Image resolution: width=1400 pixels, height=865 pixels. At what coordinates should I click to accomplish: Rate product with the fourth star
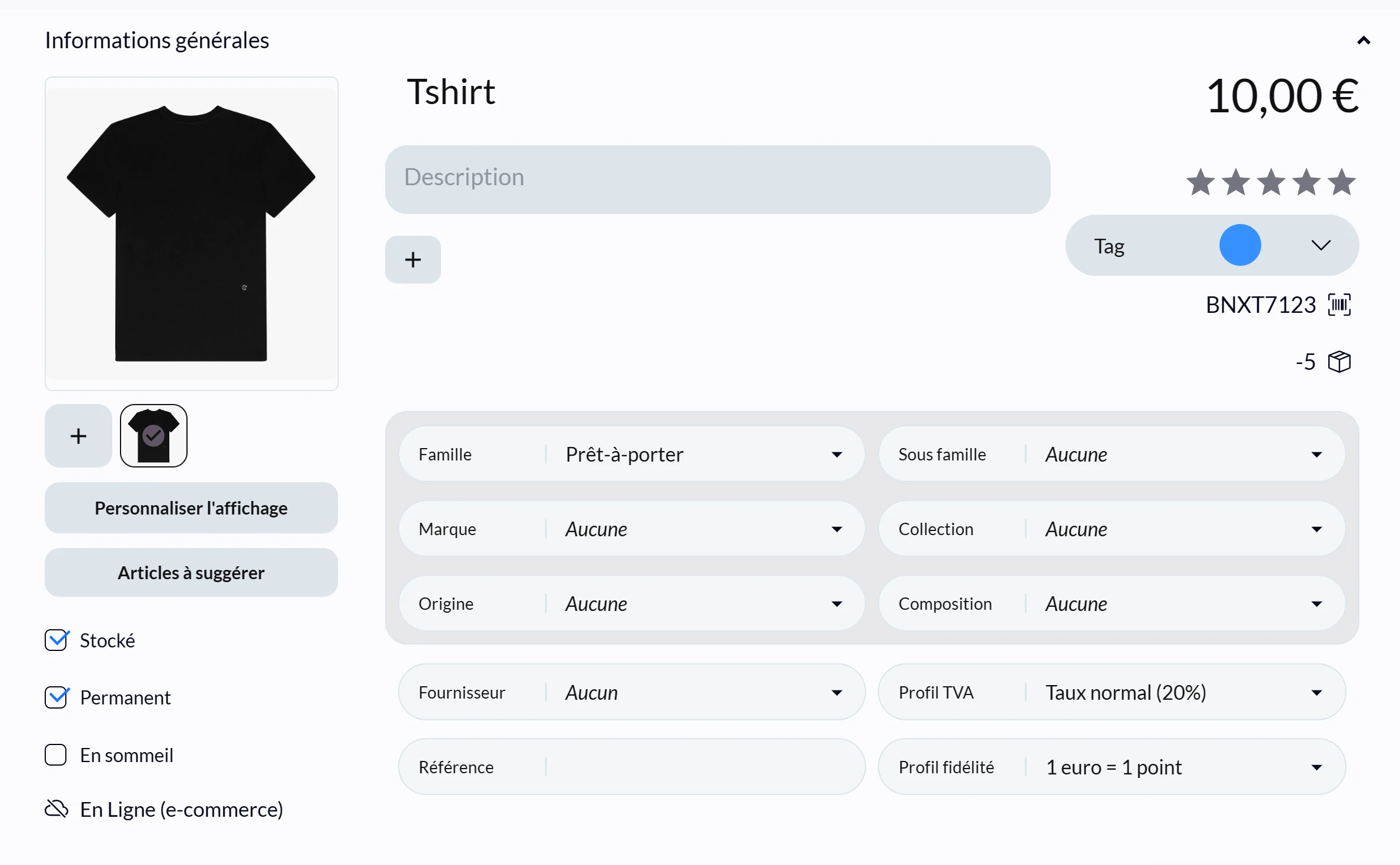1307,182
